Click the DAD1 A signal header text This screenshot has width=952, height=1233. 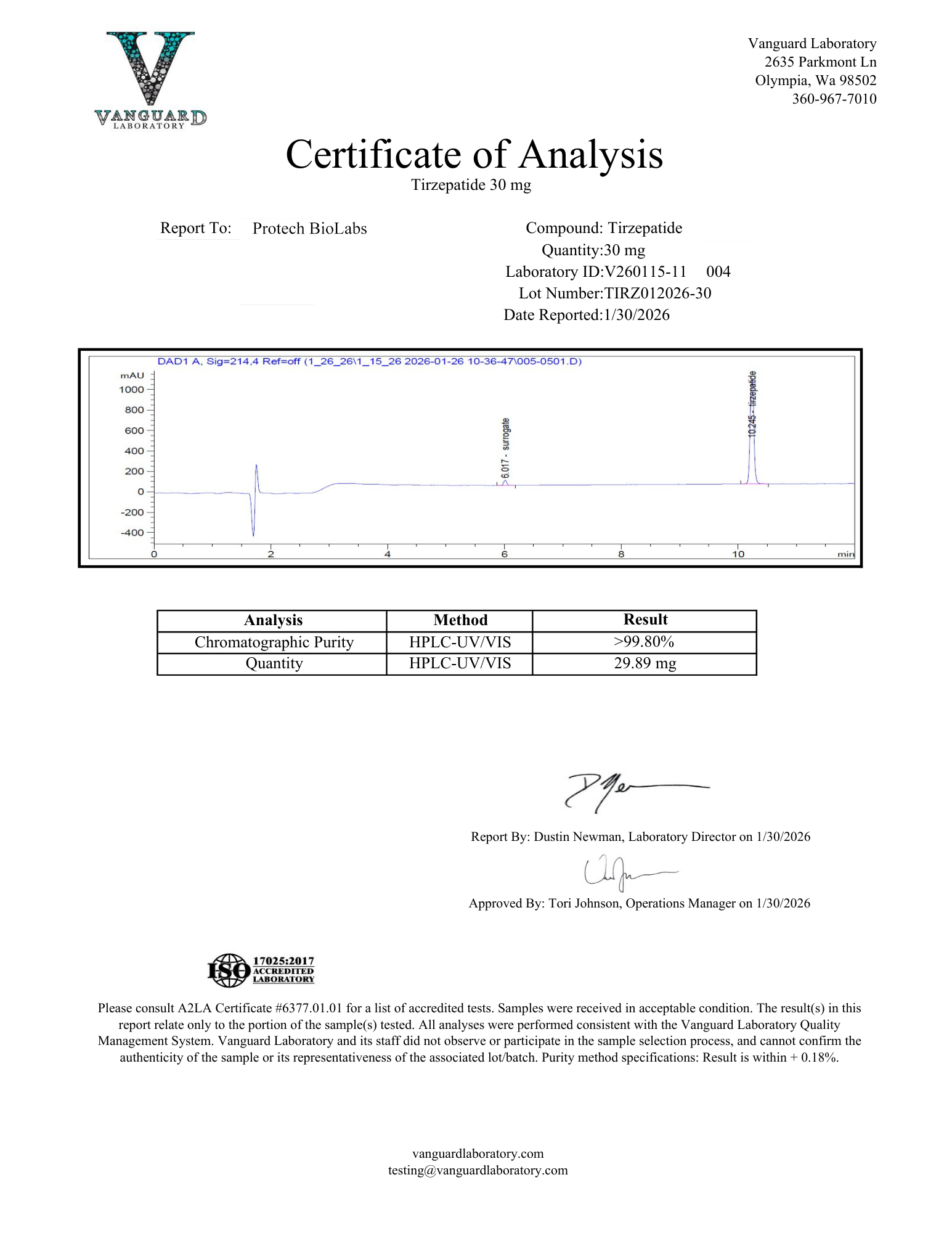pos(369,361)
